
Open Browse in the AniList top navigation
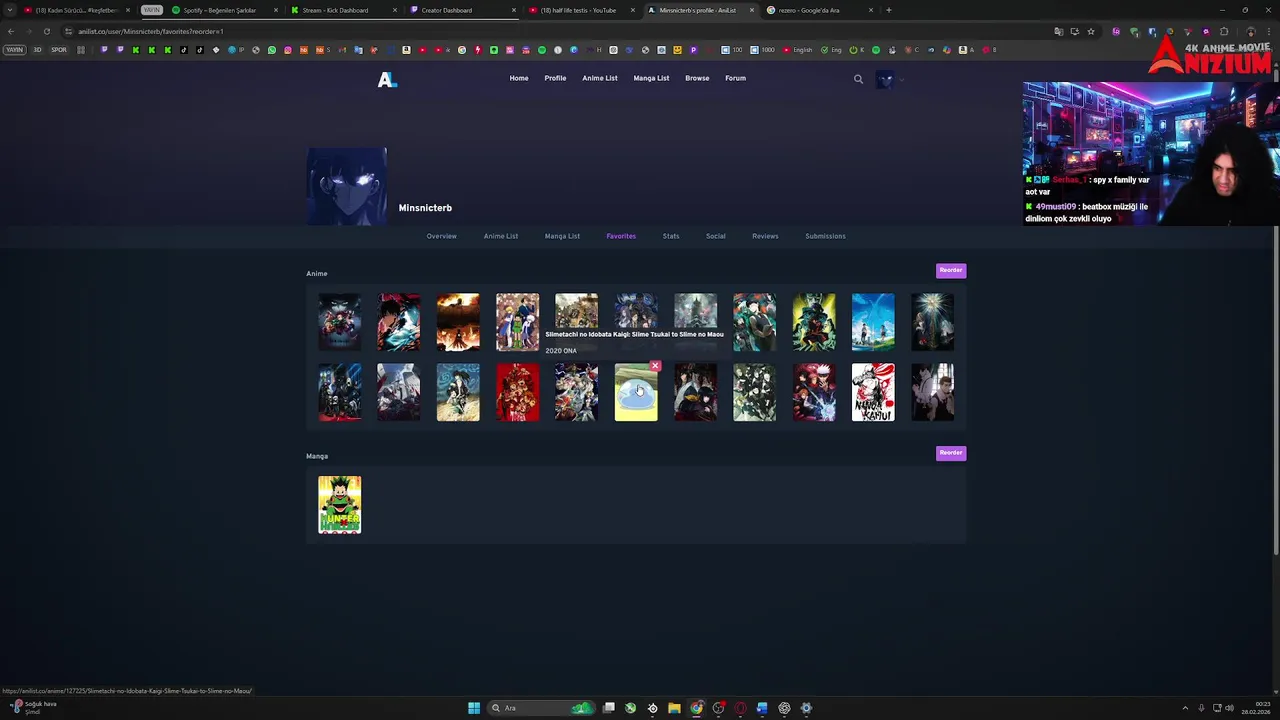(697, 78)
